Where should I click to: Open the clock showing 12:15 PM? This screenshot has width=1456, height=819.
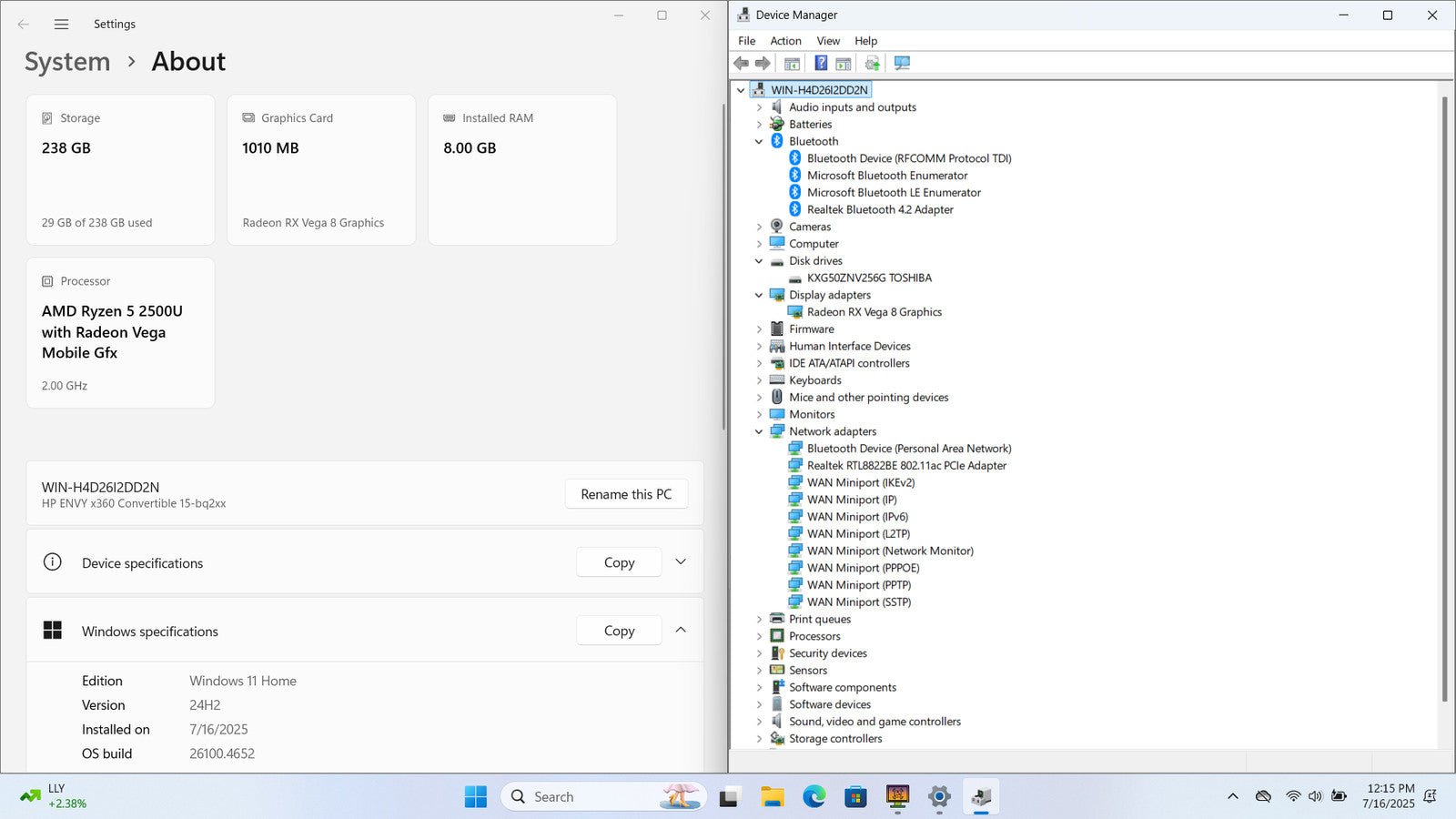[x=1389, y=796]
